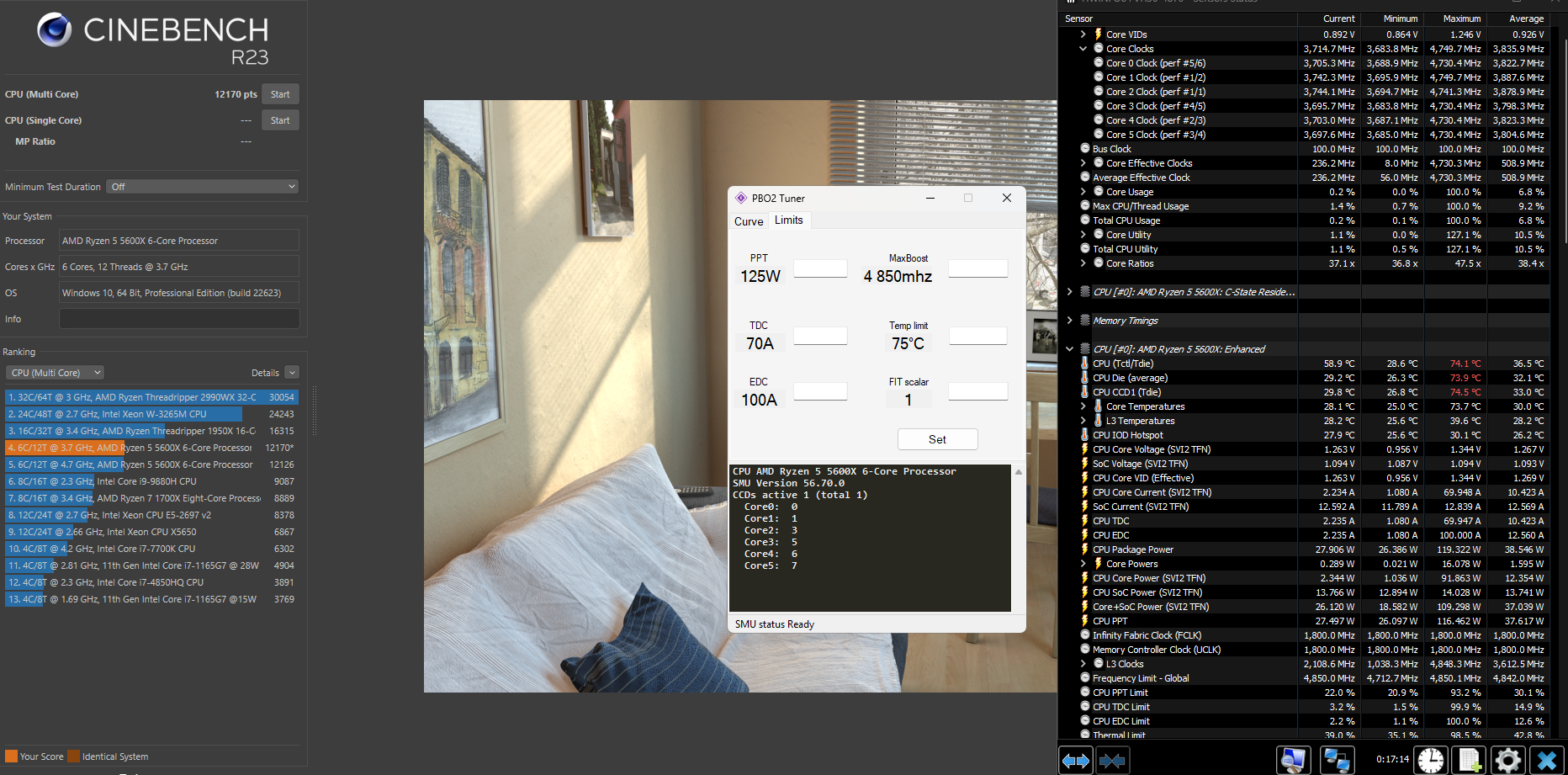Click the TDC value input box

tap(820, 336)
